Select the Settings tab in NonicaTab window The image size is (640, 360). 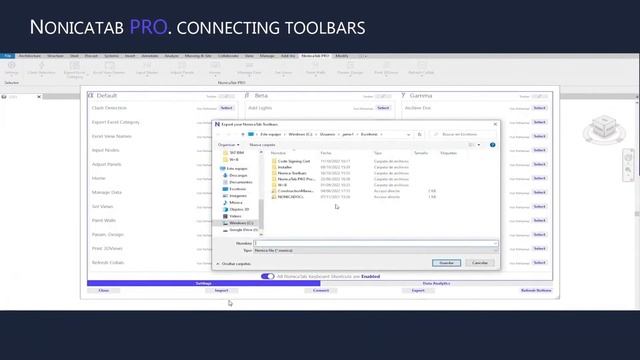[x=204, y=283]
